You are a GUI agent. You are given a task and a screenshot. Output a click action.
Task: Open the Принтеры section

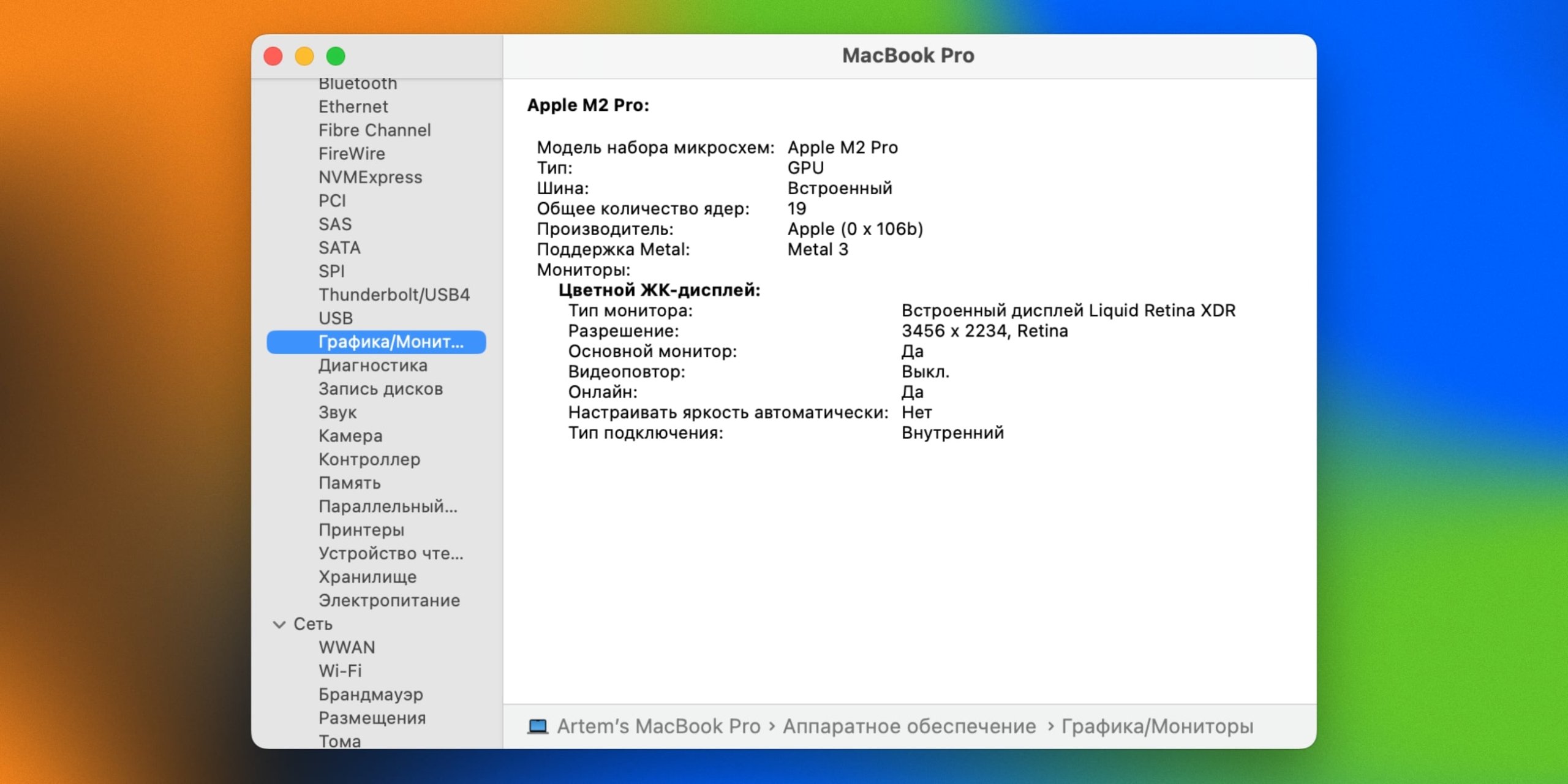(361, 530)
